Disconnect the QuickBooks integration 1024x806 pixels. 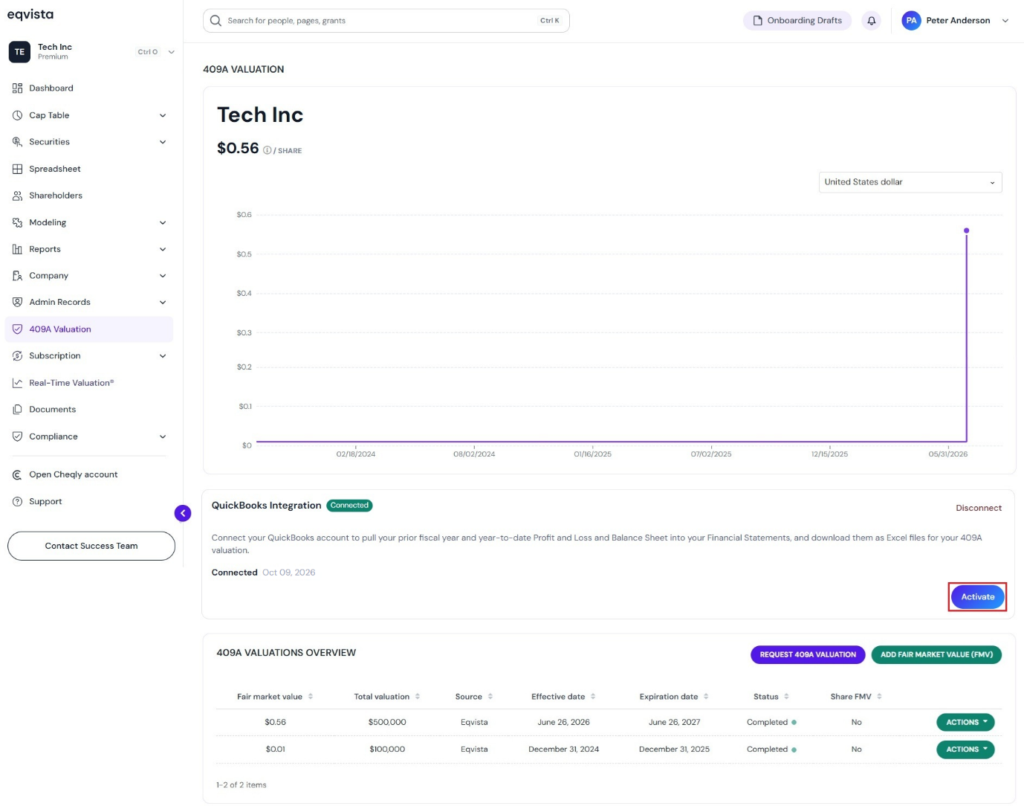click(x=978, y=508)
